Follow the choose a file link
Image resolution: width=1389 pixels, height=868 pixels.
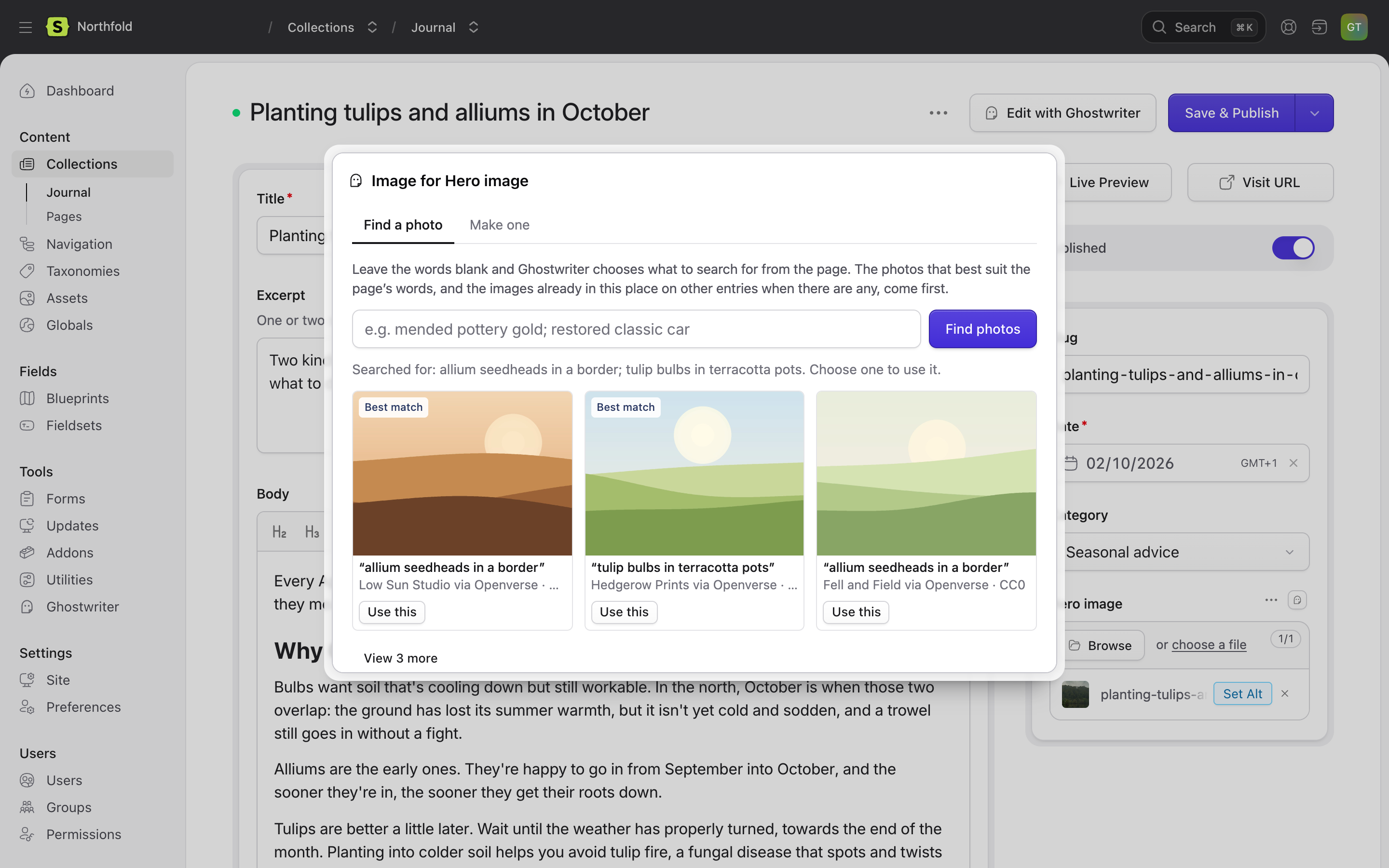(x=1209, y=645)
